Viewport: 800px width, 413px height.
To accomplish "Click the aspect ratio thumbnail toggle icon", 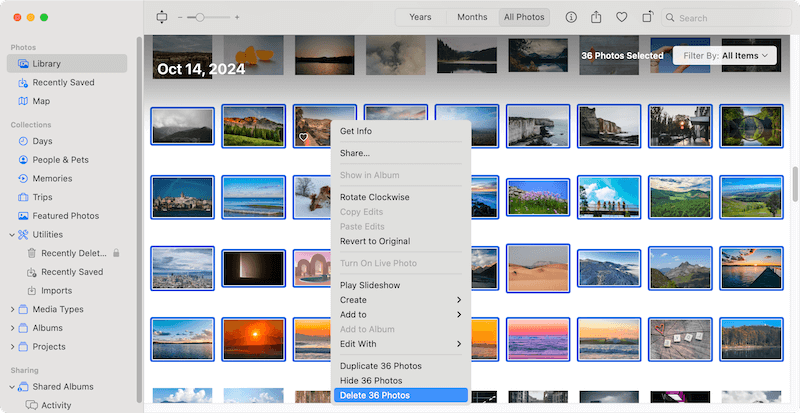I will tap(162, 17).
